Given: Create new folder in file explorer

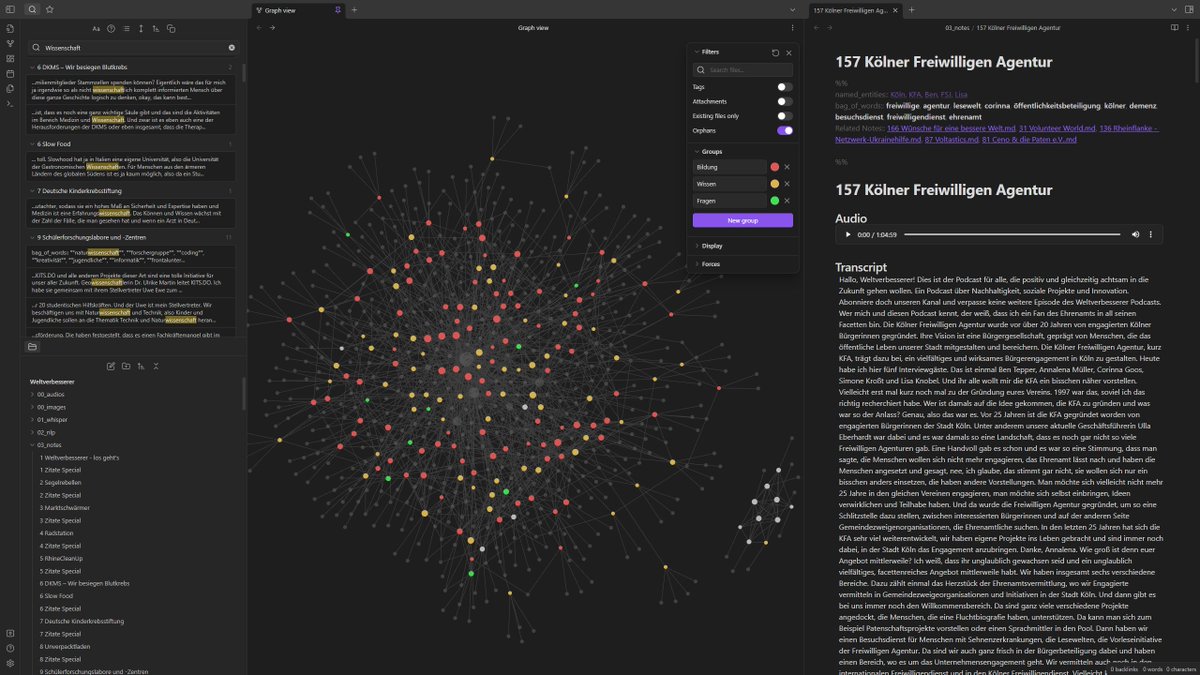Looking at the screenshot, I should tap(126, 366).
